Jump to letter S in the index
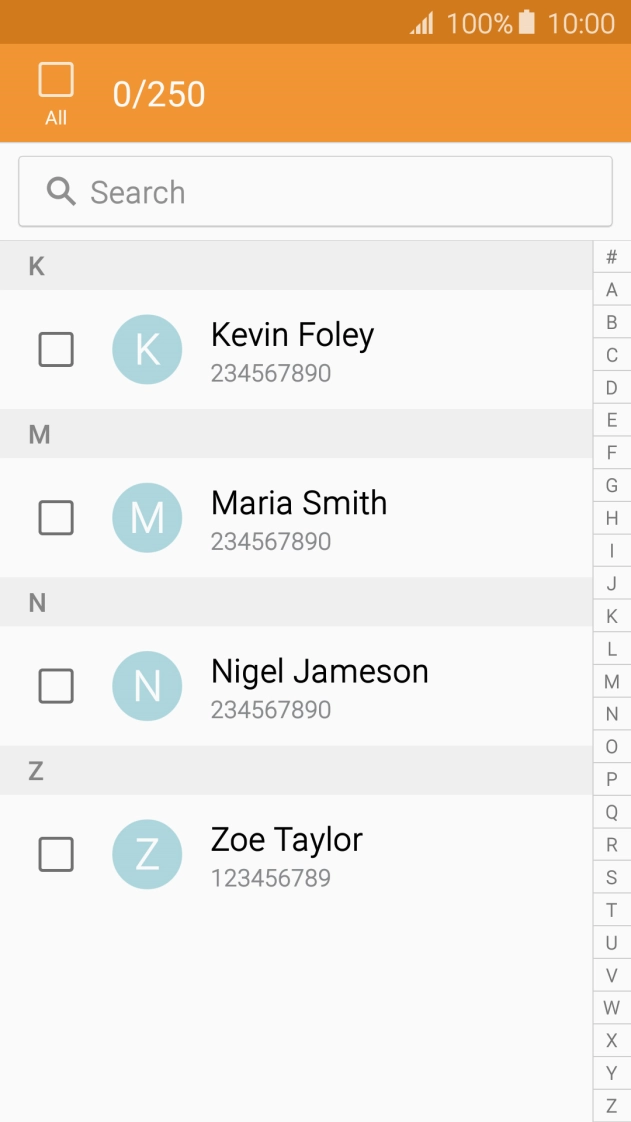631x1122 pixels. [x=612, y=878]
